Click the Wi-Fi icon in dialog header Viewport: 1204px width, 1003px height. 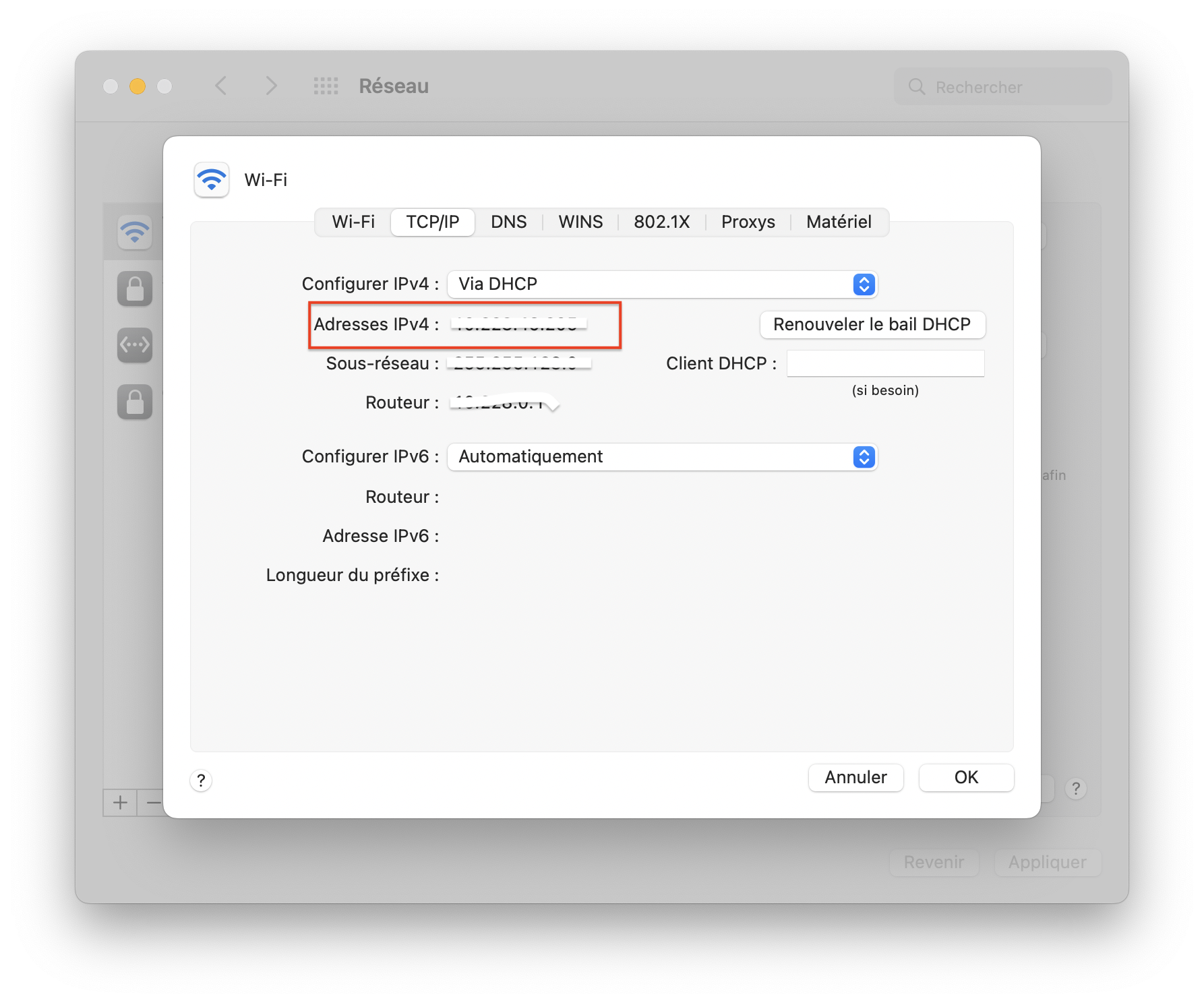[212, 180]
